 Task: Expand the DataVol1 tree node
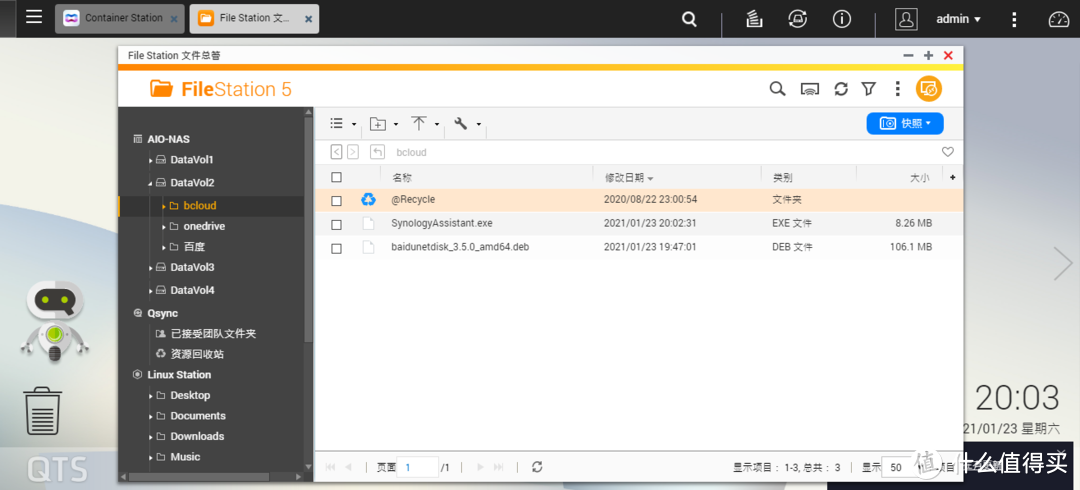pyautogui.click(x=151, y=161)
